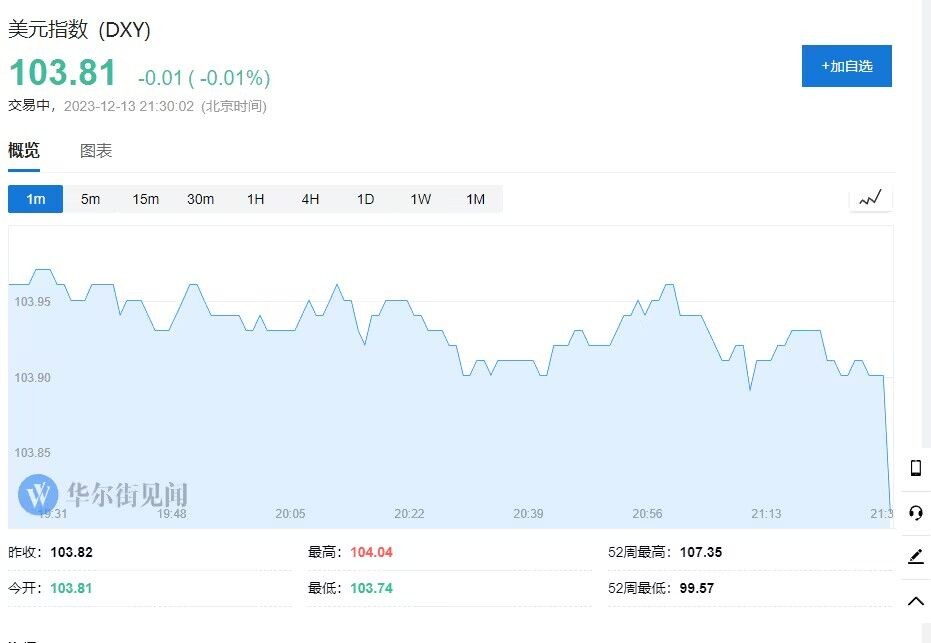Choose the 4H chart period
931x643 pixels.
311,199
